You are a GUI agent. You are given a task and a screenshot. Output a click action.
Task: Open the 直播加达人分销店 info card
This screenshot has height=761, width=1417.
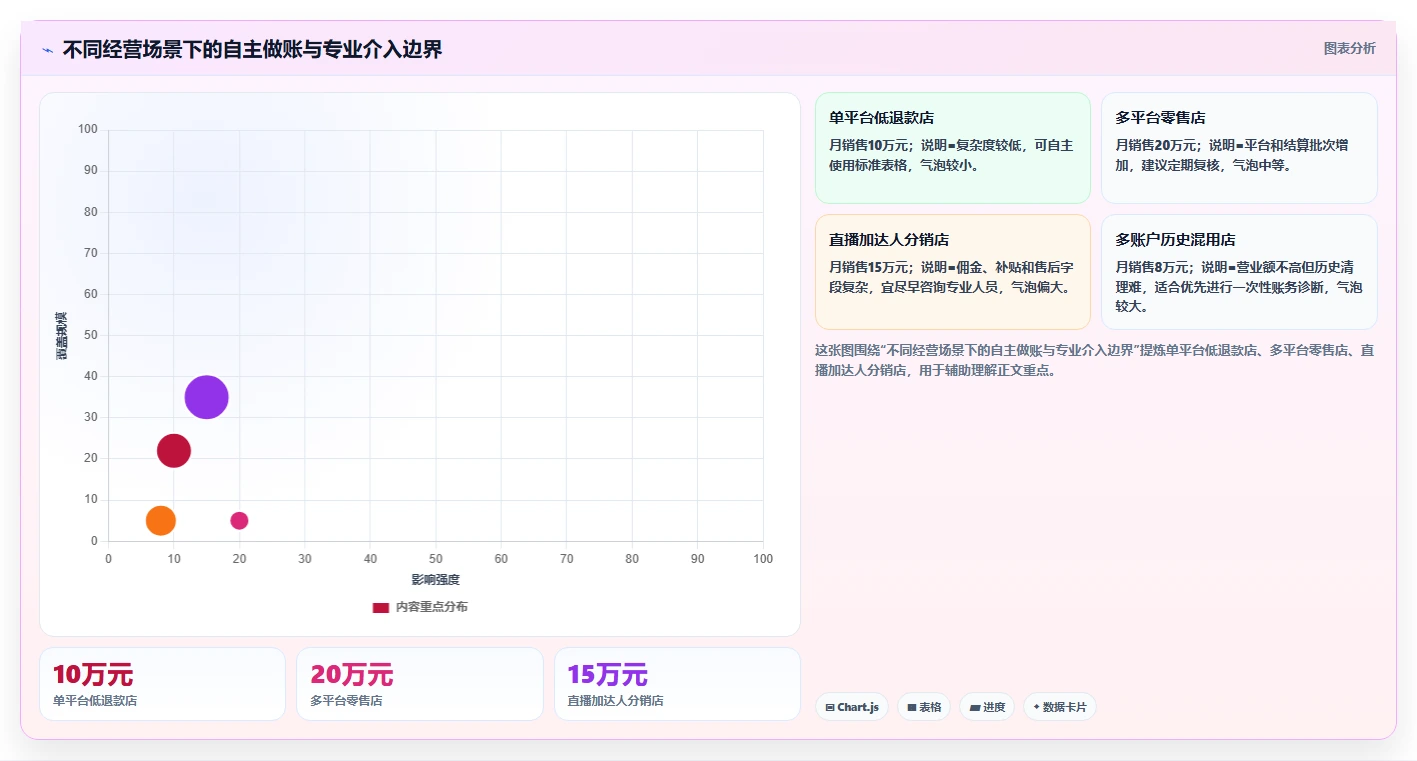click(953, 272)
